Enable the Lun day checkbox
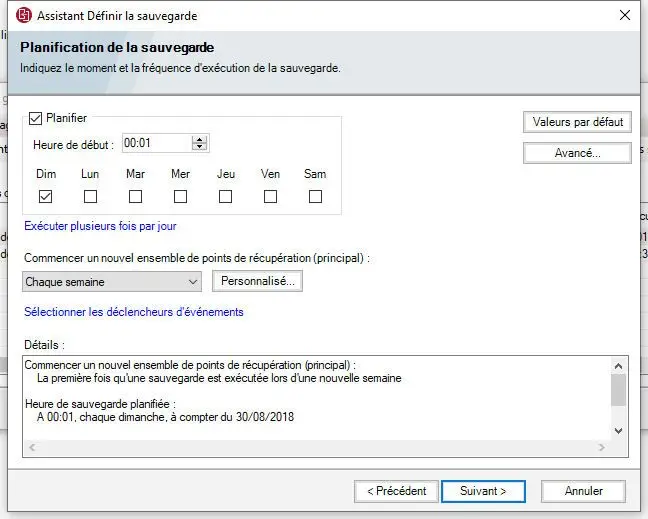The image size is (648, 519). click(x=90, y=196)
